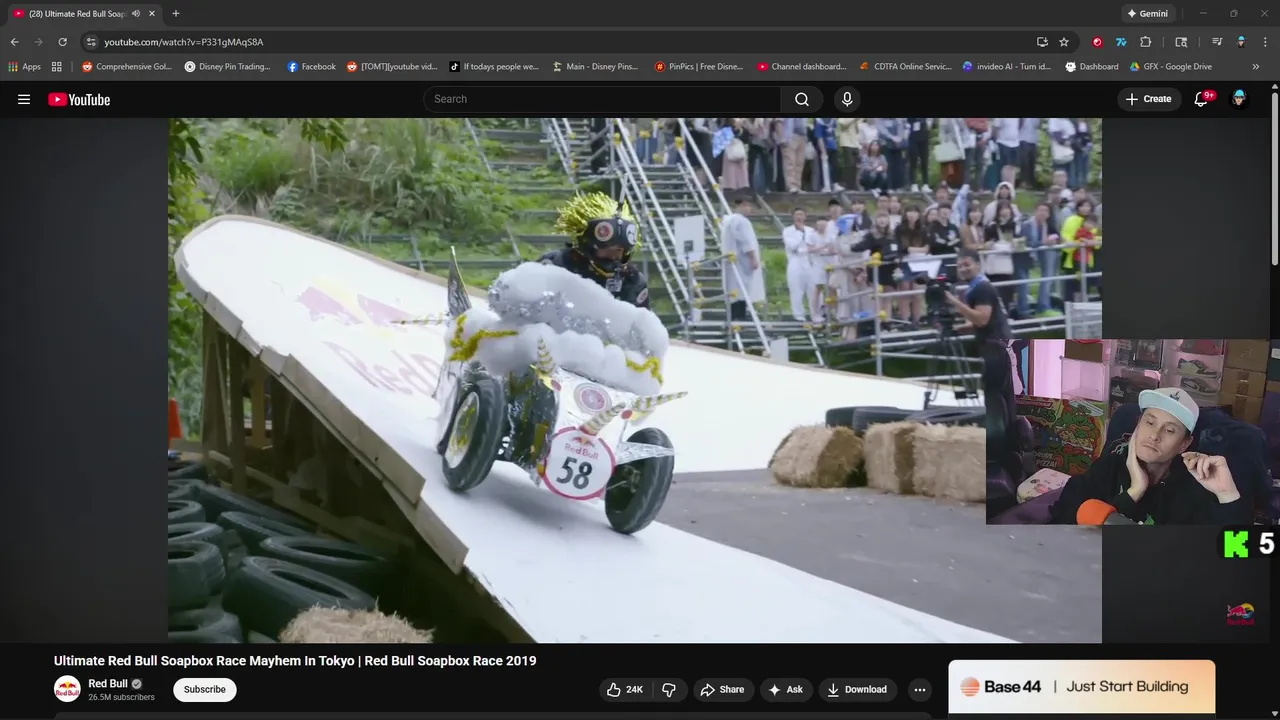This screenshot has height=720, width=1280.
Task: Reload the current page
Action: point(62,42)
